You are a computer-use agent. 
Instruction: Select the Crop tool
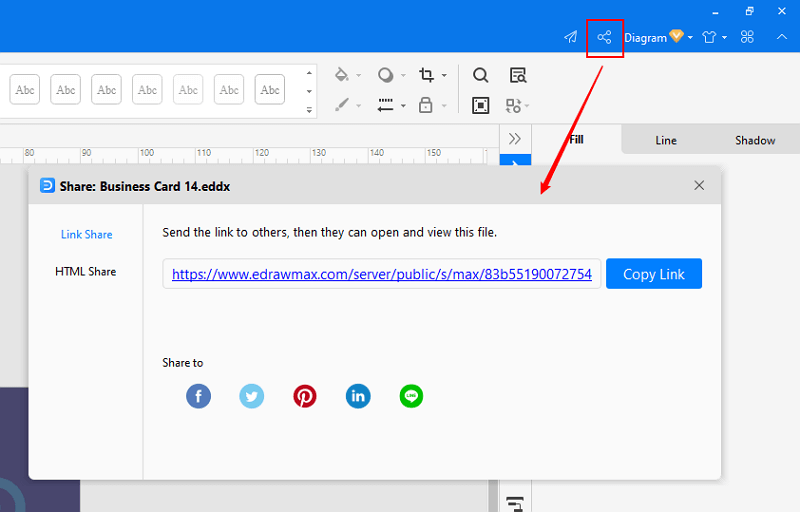426,75
